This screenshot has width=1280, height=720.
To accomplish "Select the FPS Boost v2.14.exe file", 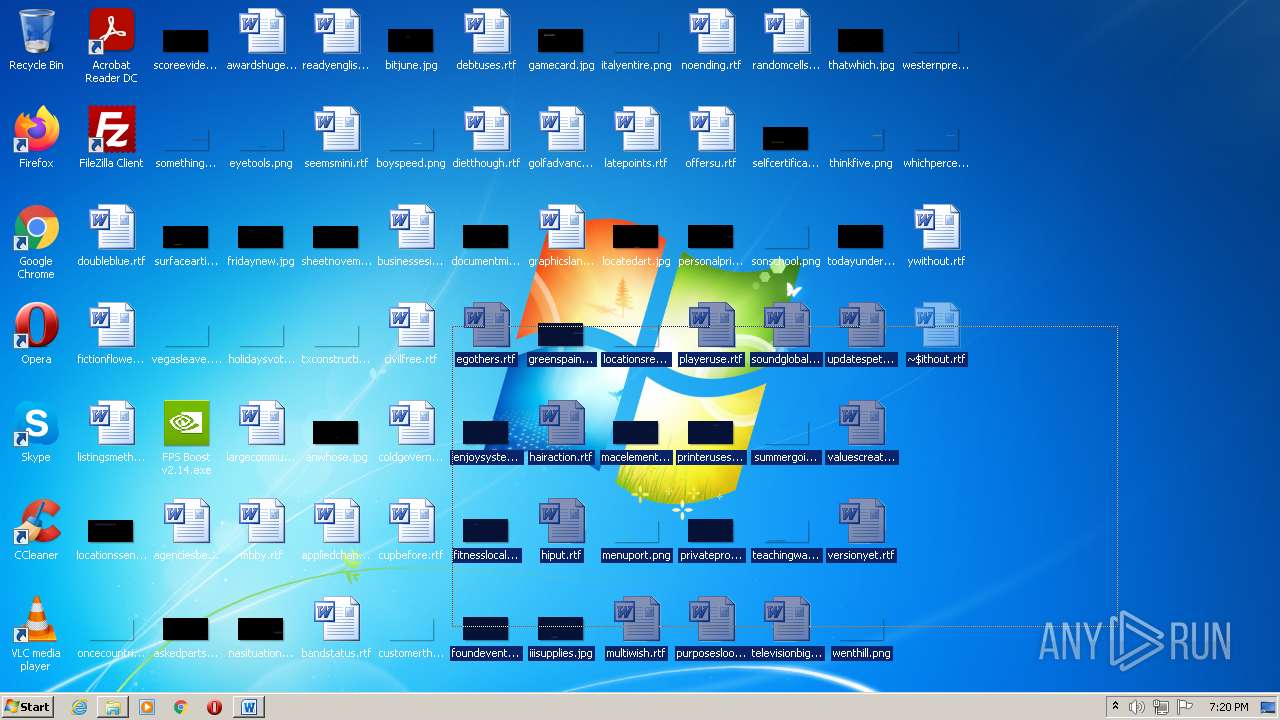I will (186, 438).
